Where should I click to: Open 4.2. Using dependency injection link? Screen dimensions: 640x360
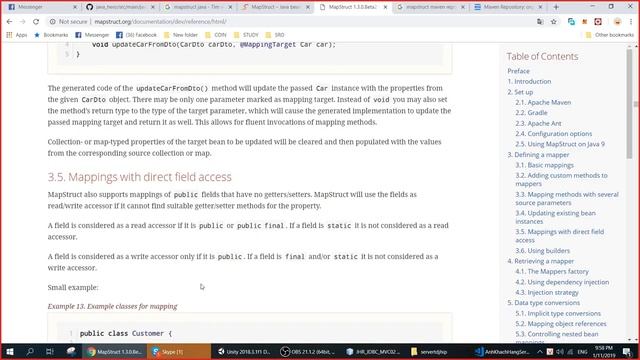click(562, 282)
